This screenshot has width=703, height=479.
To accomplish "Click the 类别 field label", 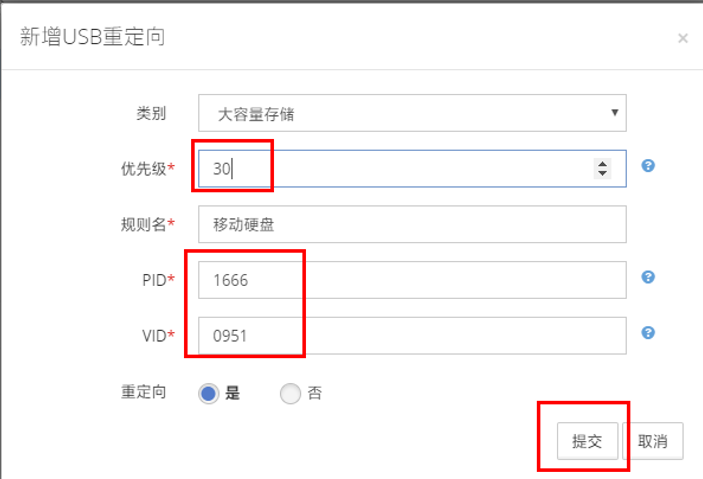I will point(151,113).
